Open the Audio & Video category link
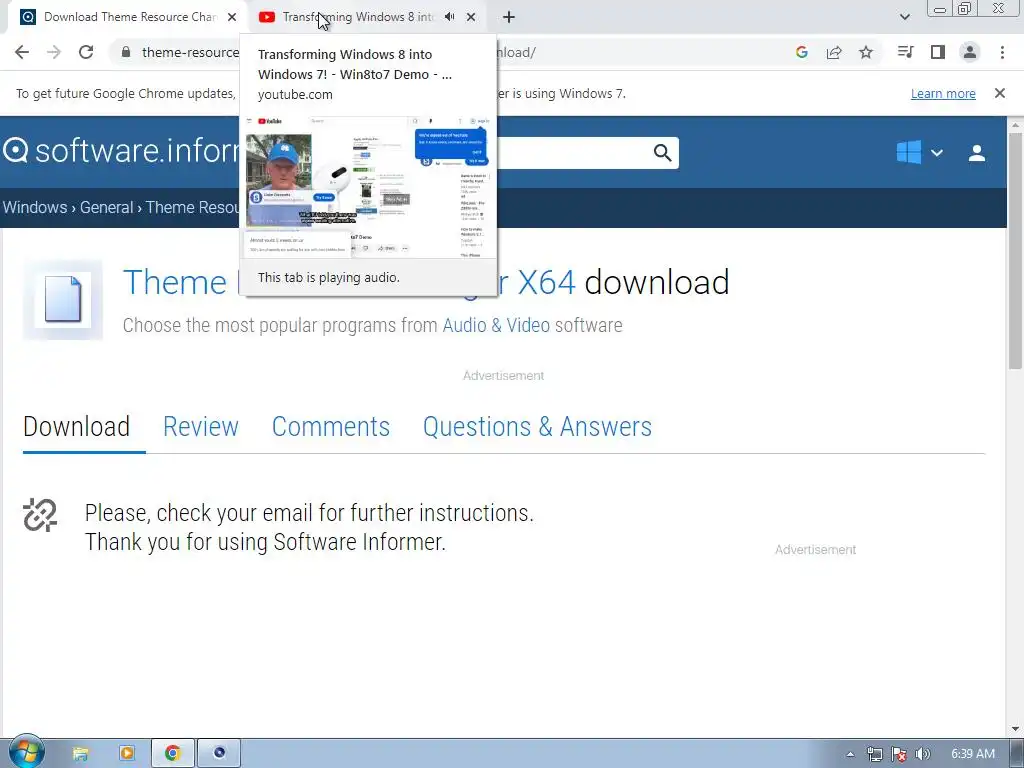 coord(496,325)
